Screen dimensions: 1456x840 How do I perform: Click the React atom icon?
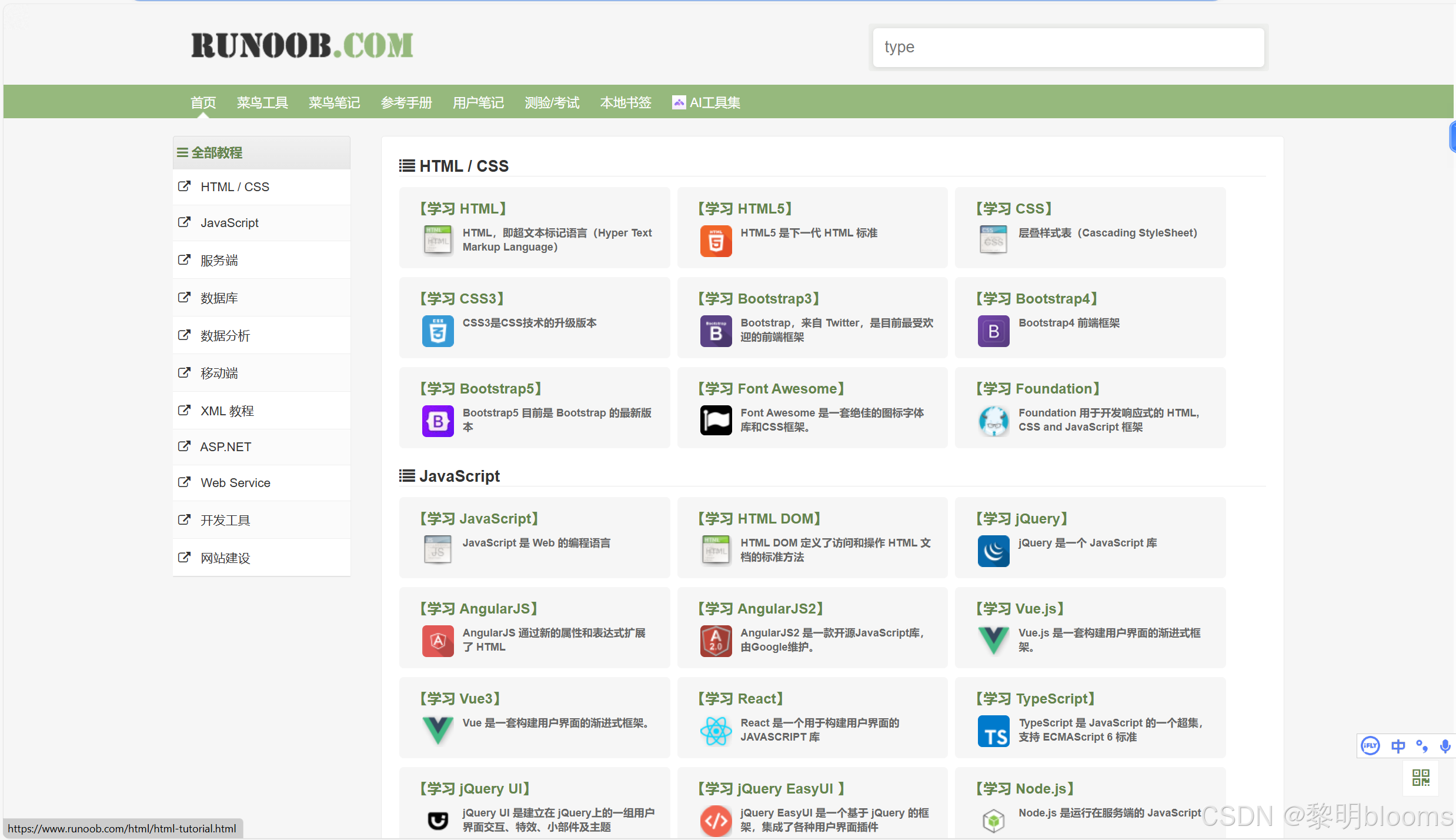(x=716, y=731)
